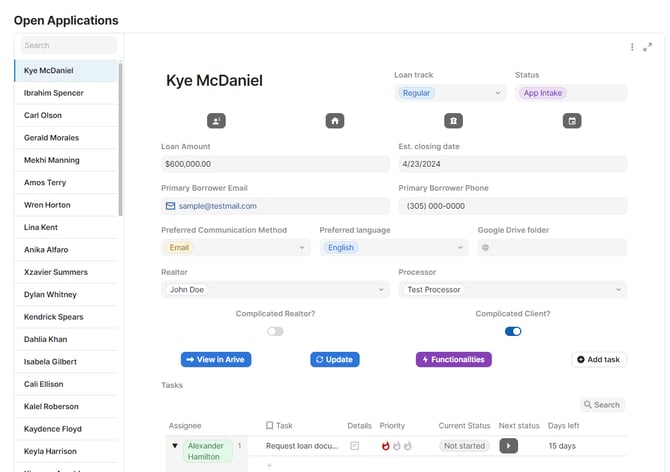670x472 pixels.
Task: Click the Request loan docu... task cell
Action: click(302, 446)
